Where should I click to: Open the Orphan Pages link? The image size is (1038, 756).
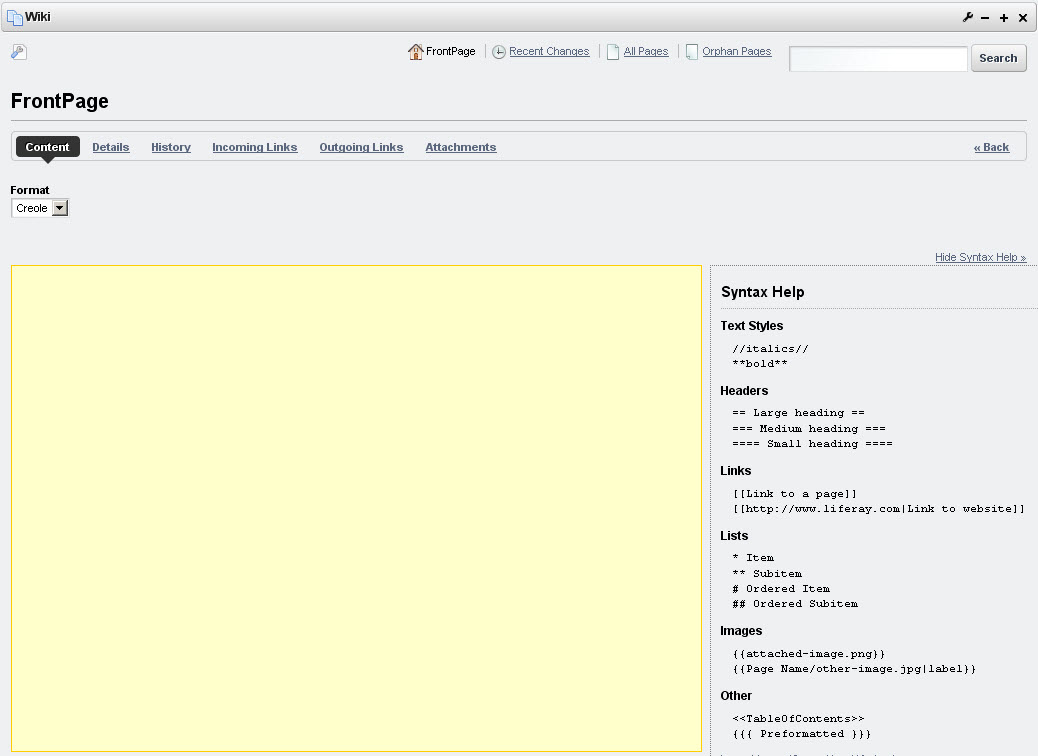coord(737,51)
